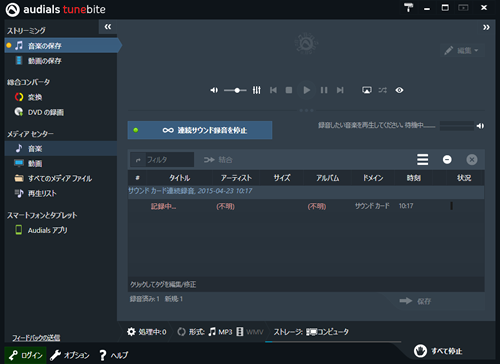Click the # column header
Viewport: 500px width, 364px height.
click(x=137, y=178)
